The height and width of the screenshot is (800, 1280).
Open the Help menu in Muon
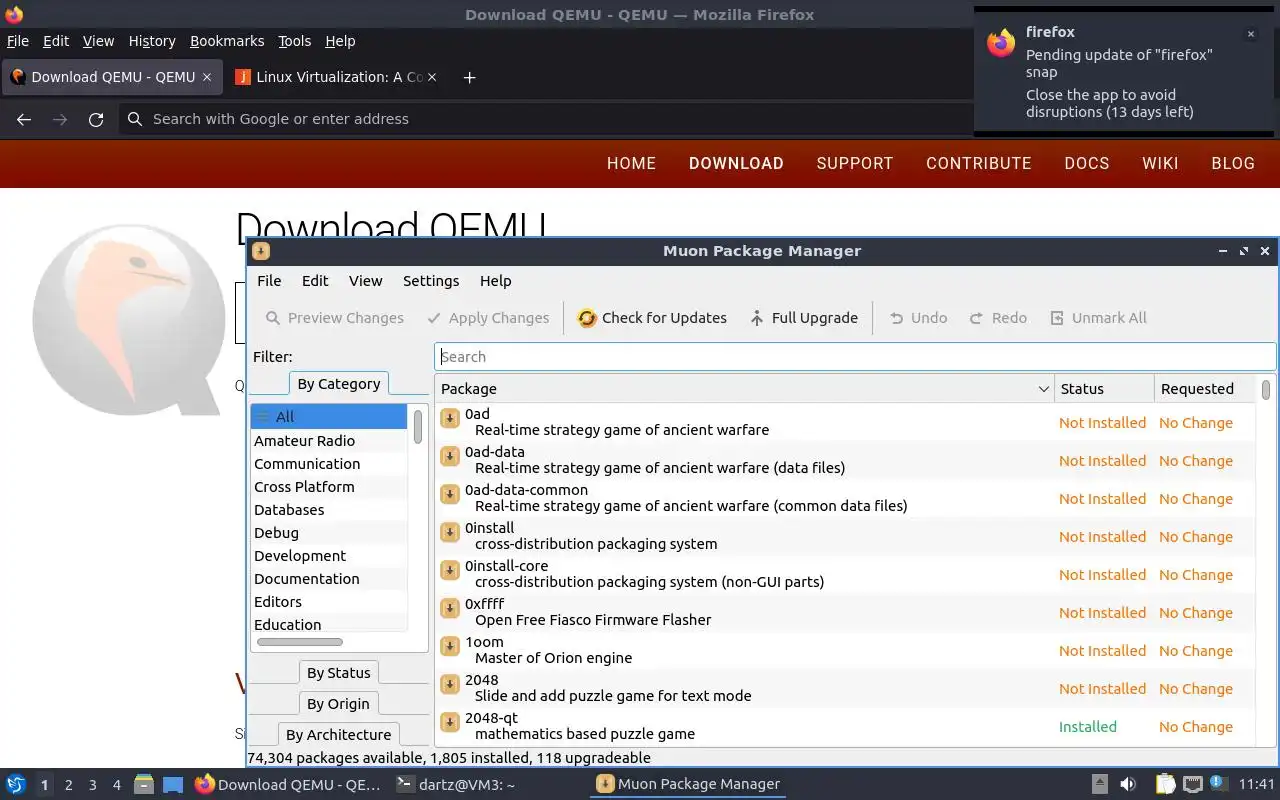tap(495, 281)
